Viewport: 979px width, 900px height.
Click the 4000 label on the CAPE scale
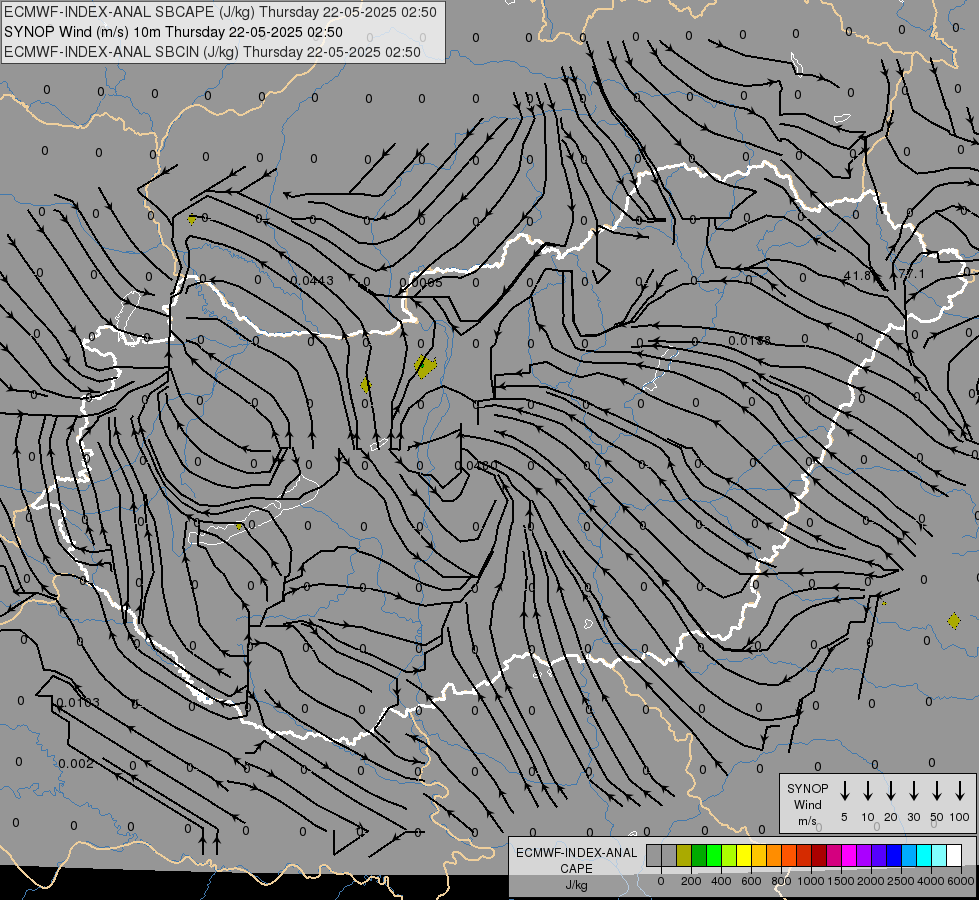[931, 881]
